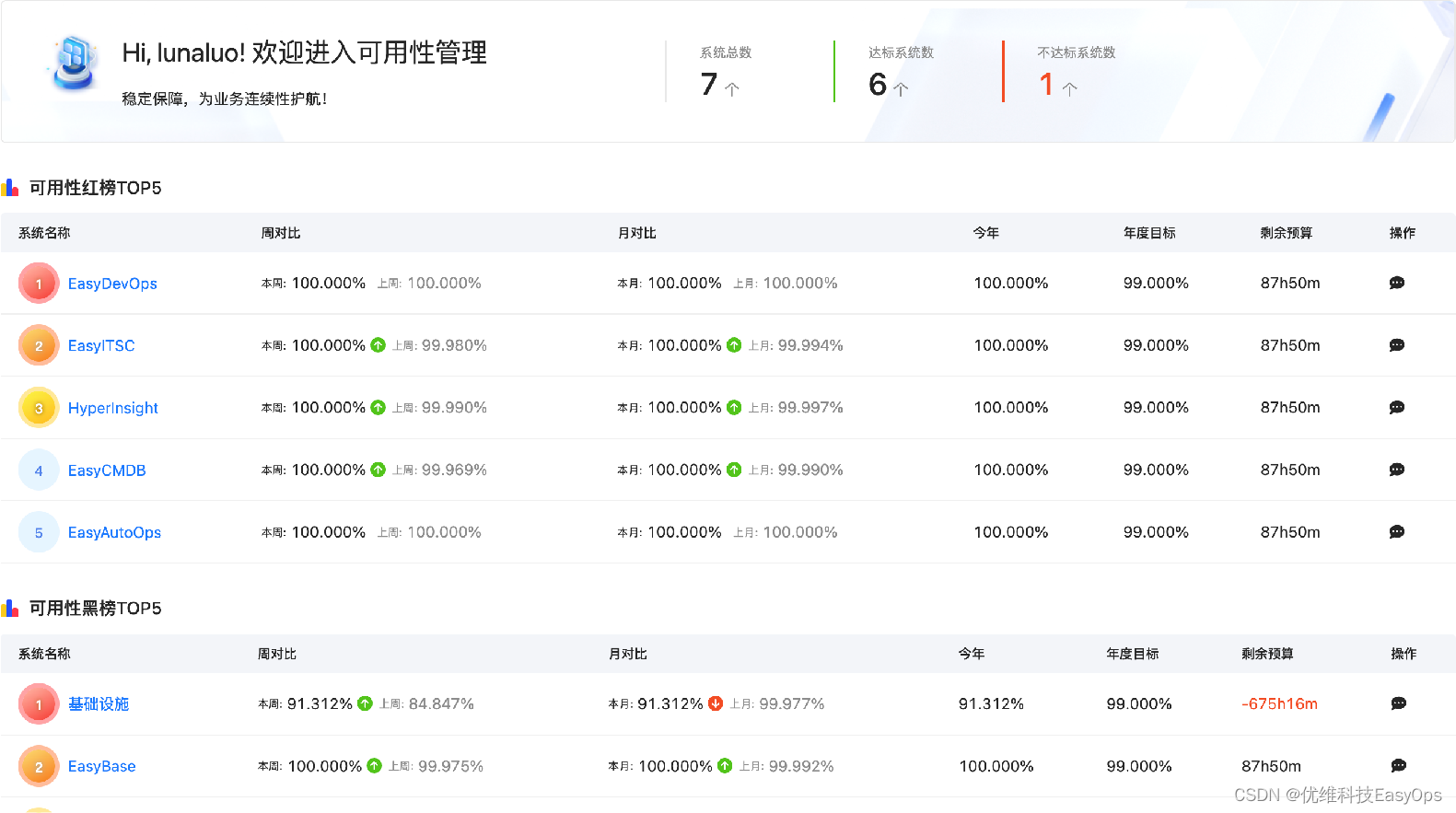Open comment icon for EasyBase row
The height and width of the screenshot is (813, 1456).
coord(1398,766)
